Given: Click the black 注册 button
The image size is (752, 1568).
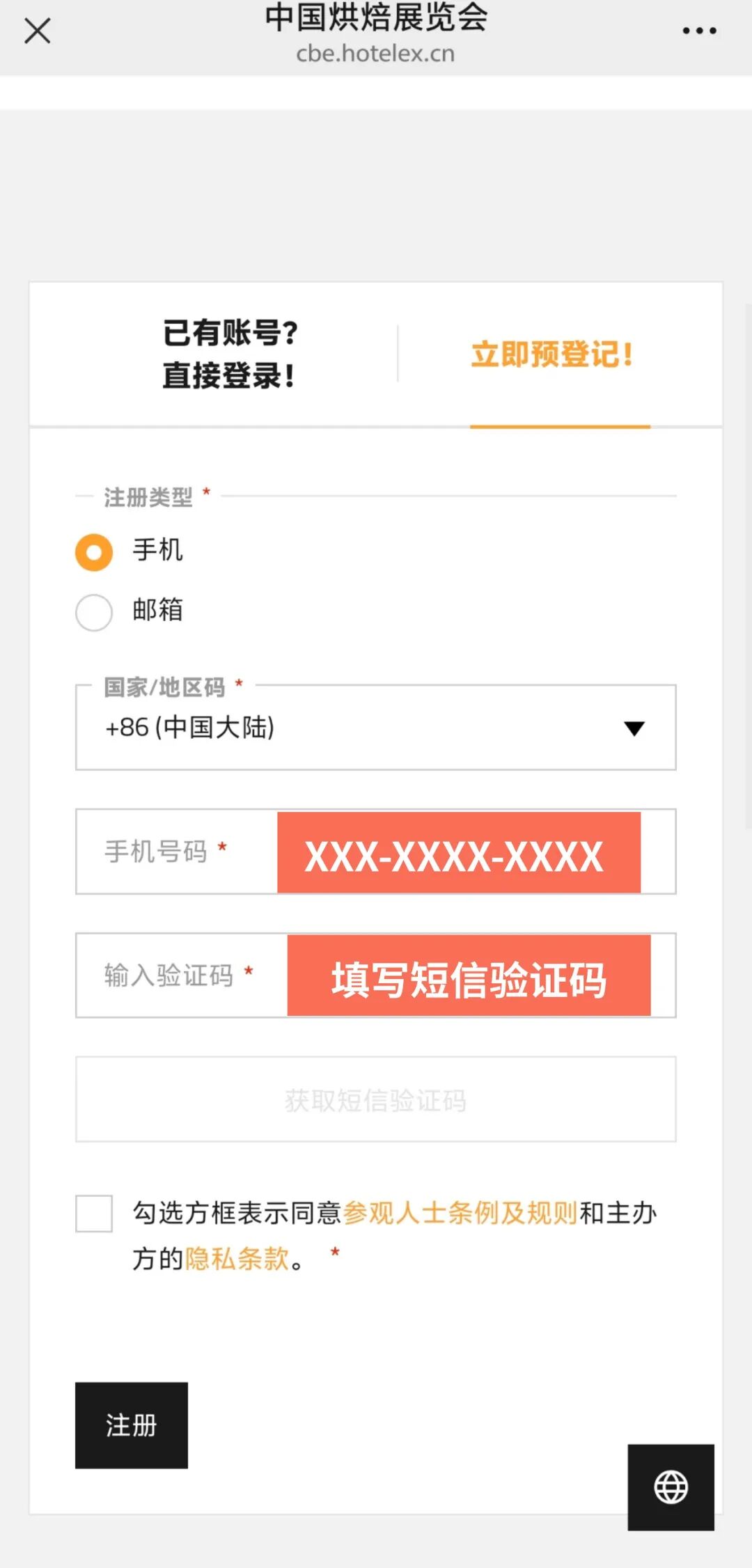Looking at the screenshot, I should click(x=132, y=1425).
